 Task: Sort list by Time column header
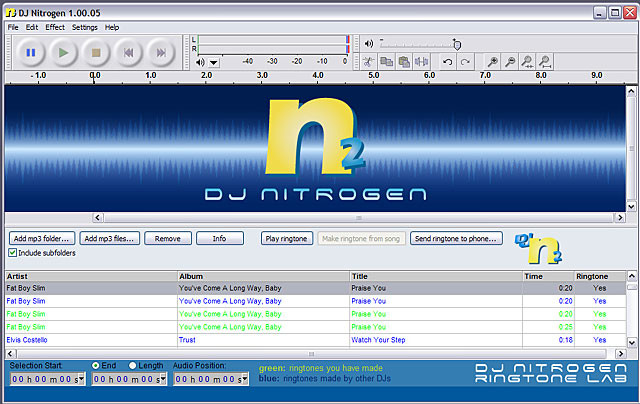pos(549,276)
